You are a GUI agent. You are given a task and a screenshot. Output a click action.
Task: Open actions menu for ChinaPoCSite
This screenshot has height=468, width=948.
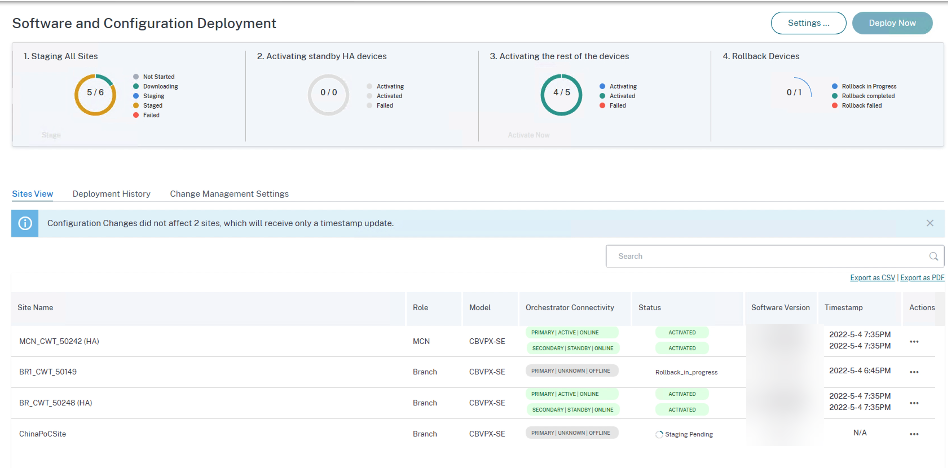click(x=914, y=434)
